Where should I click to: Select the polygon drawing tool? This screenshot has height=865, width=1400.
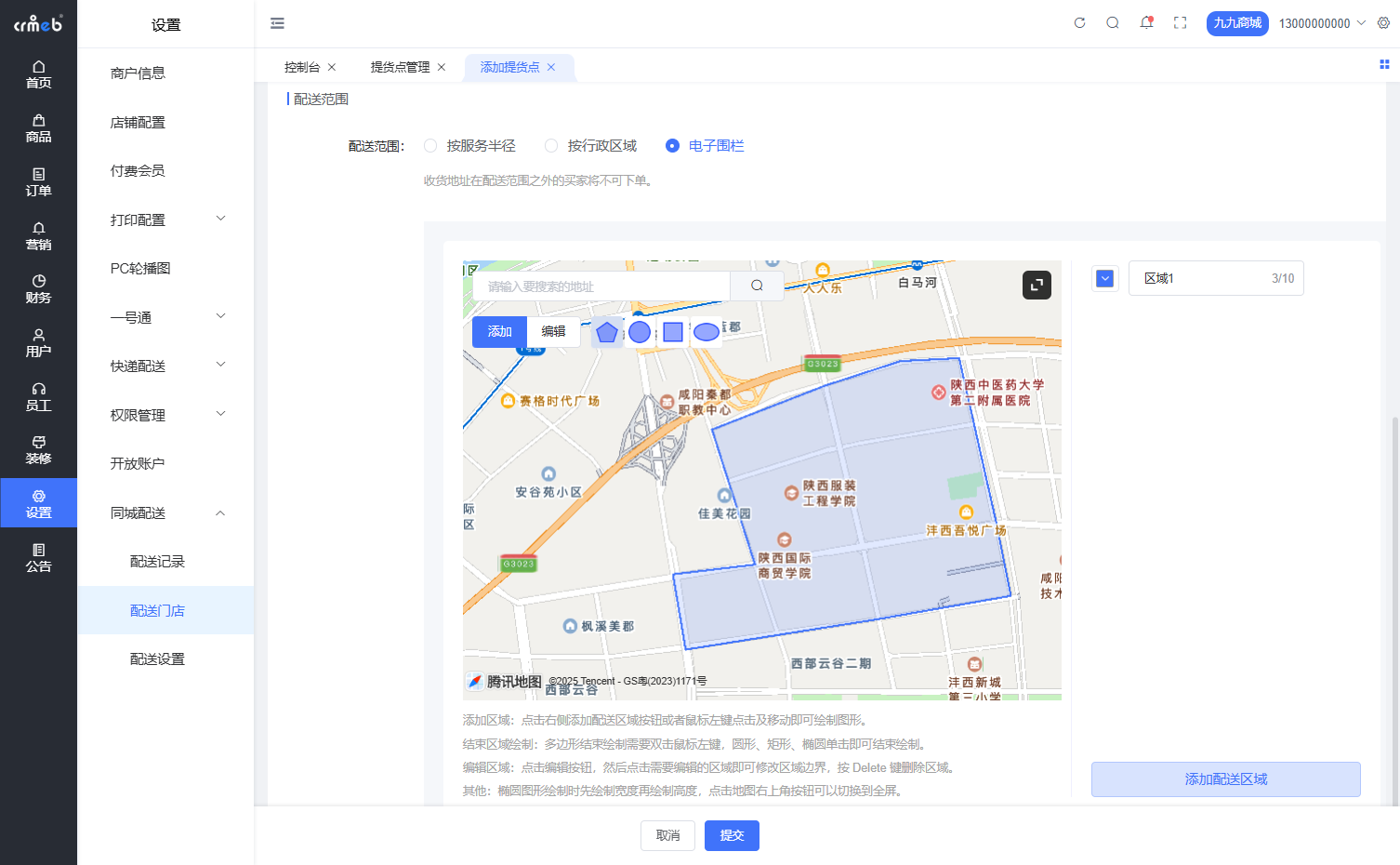pyautogui.click(x=606, y=332)
